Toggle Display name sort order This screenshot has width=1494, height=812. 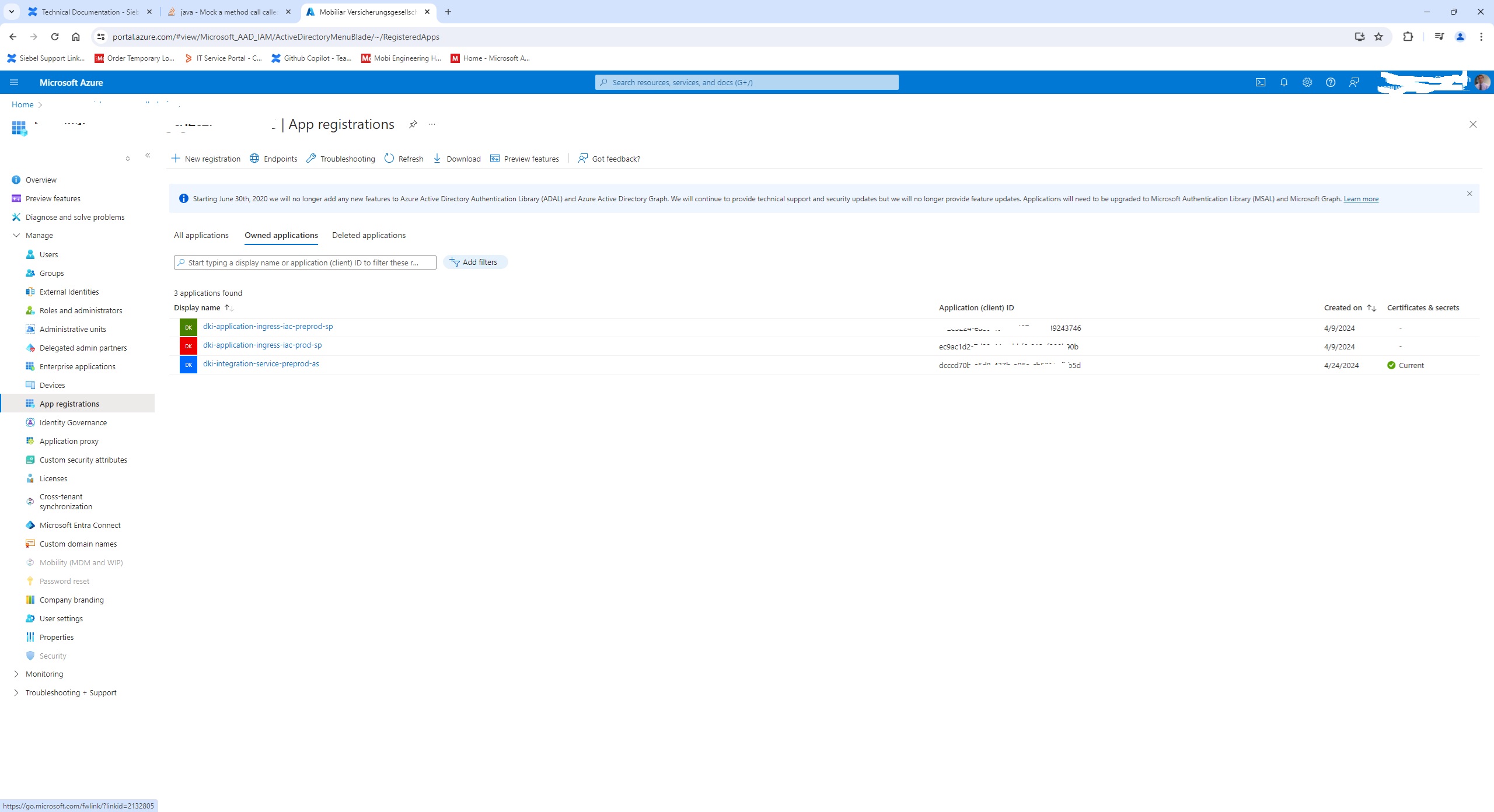(228, 307)
